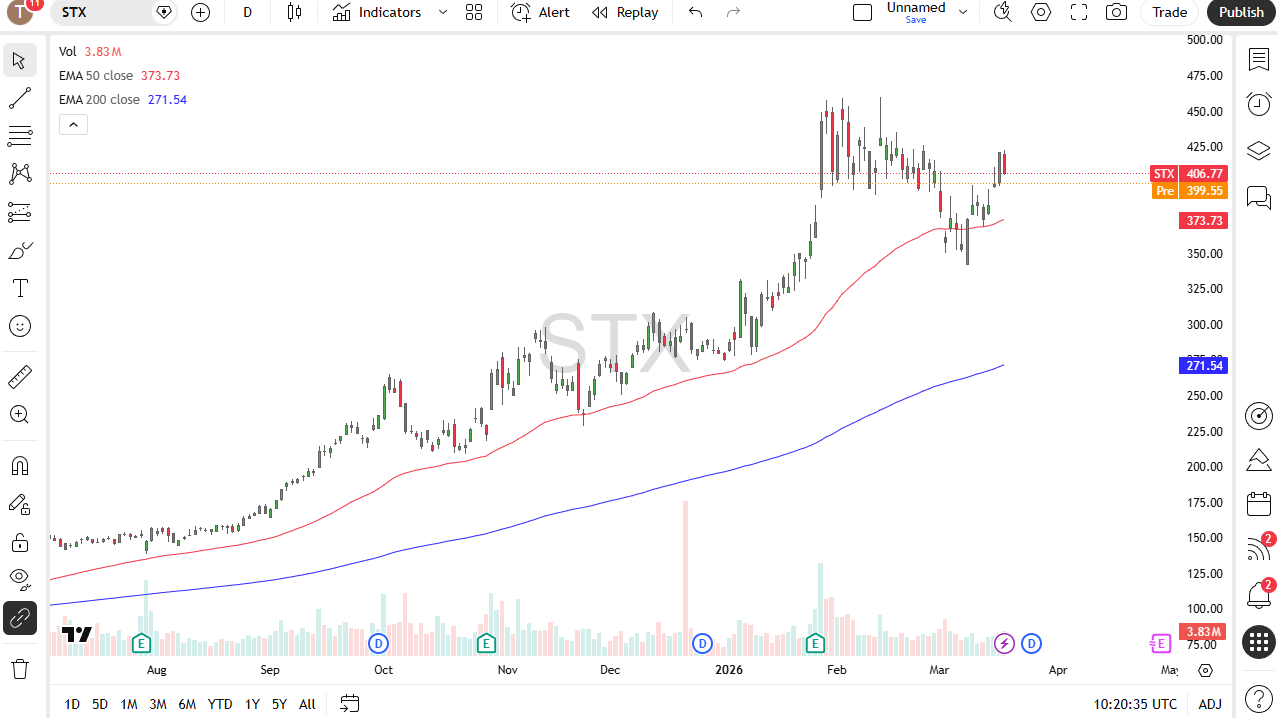Open the watchlist panel icon
1278x718 pixels.
coord(1258,59)
